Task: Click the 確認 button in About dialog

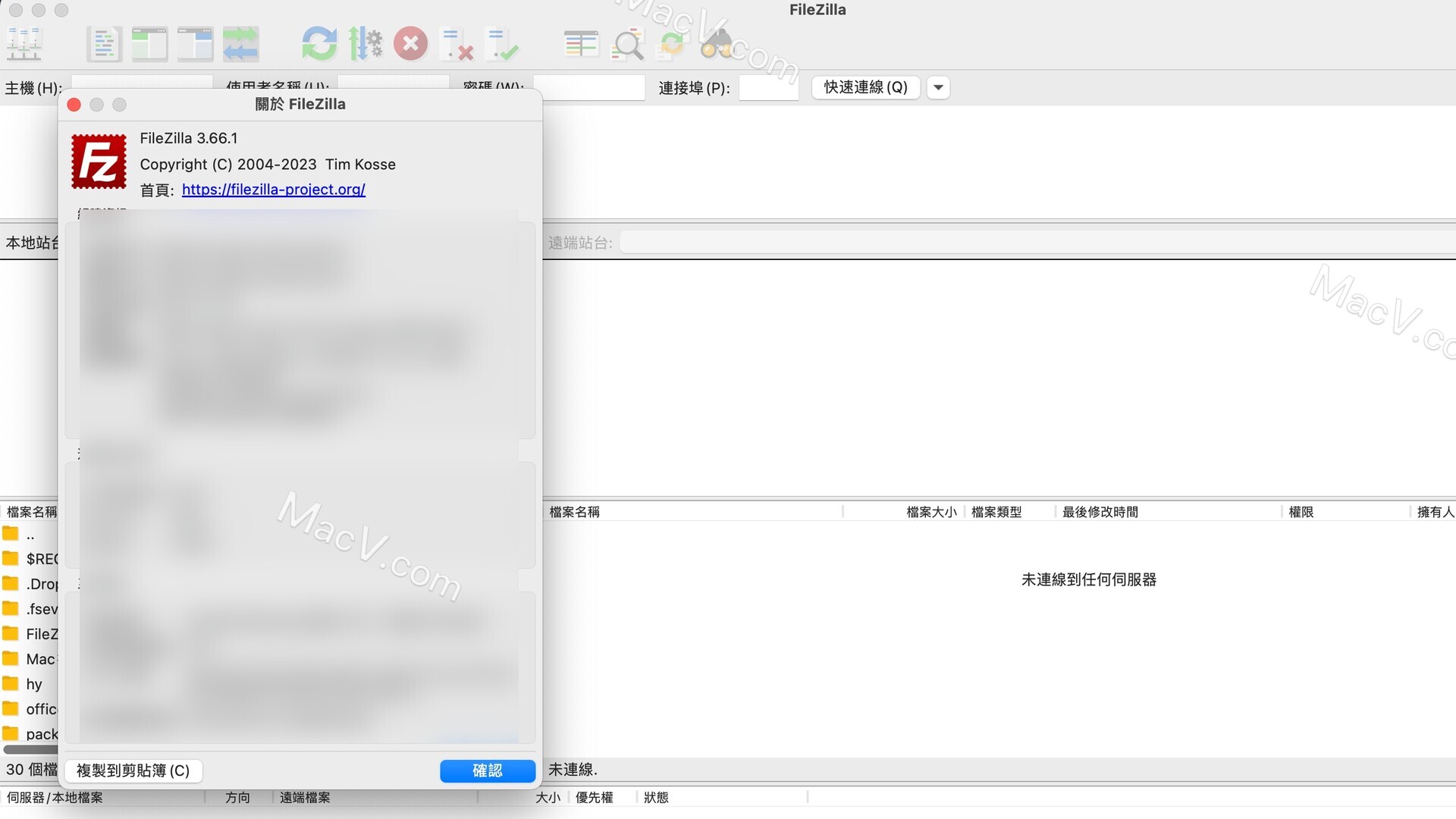Action: [488, 770]
